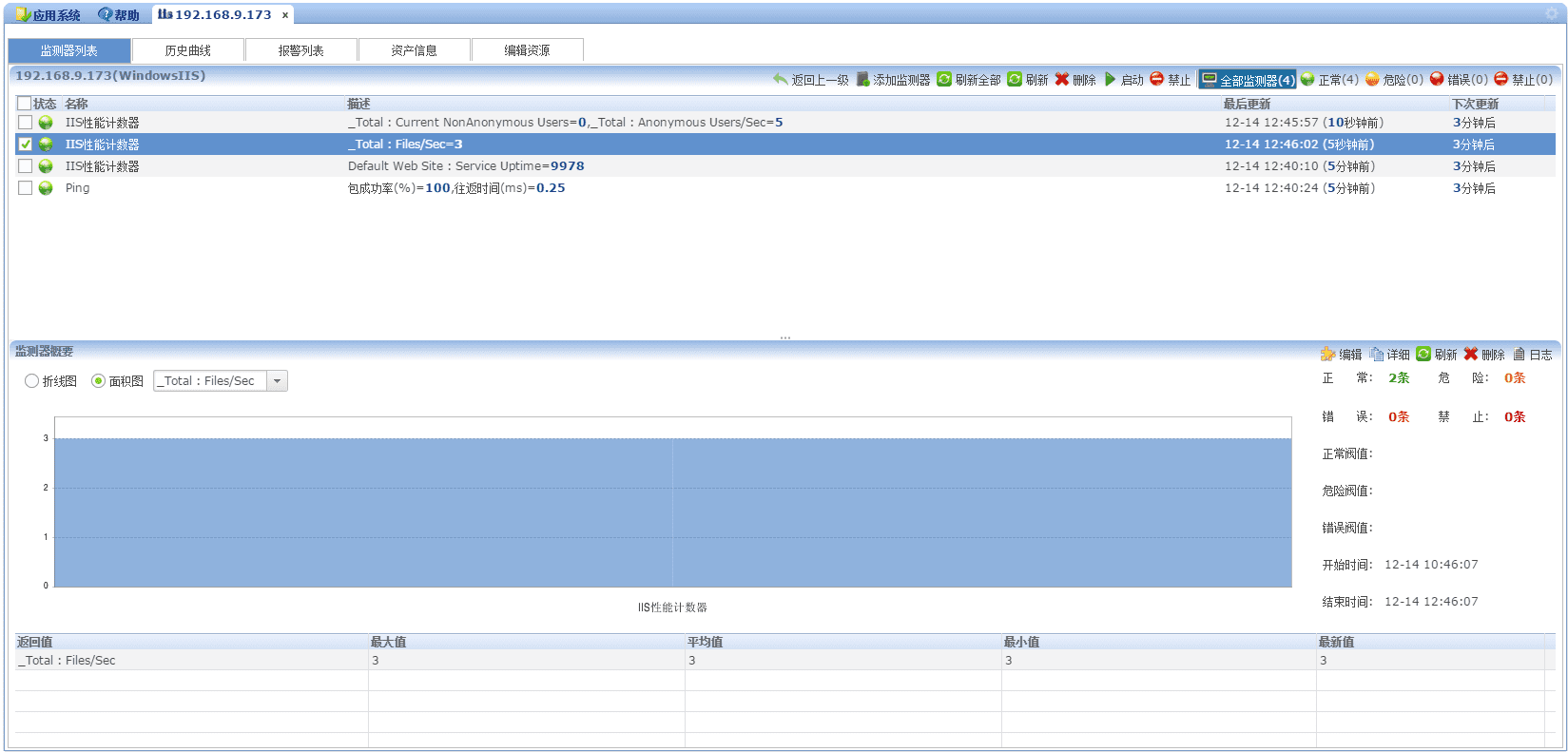Filter by 全部监测器(4)
The height and width of the screenshot is (752, 1568).
[x=1247, y=80]
